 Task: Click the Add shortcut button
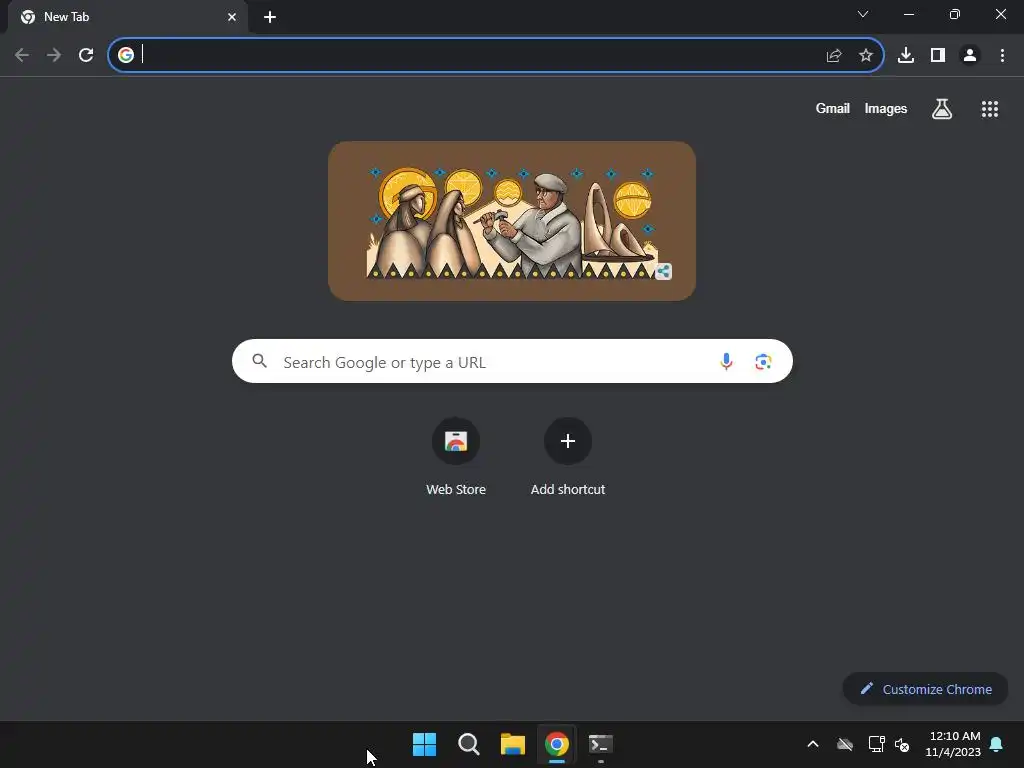[568, 457]
